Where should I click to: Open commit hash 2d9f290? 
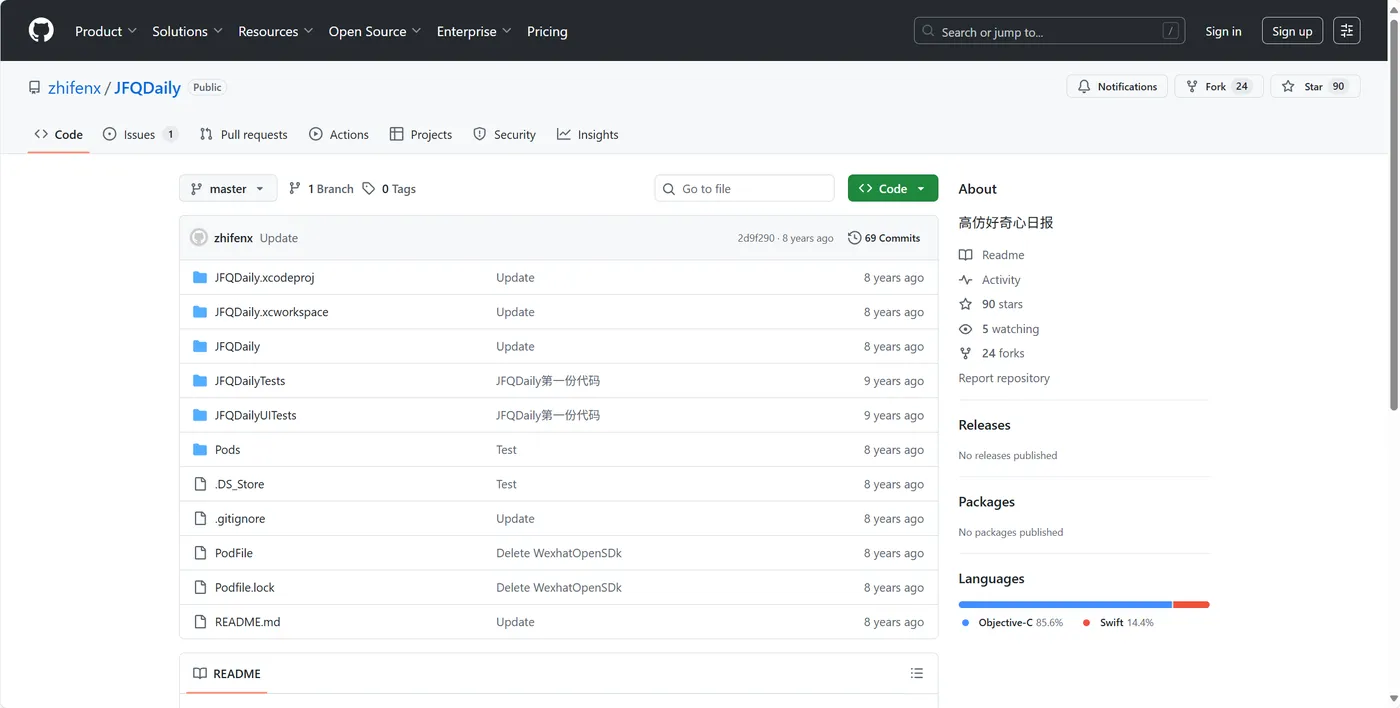click(x=756, y=238)
